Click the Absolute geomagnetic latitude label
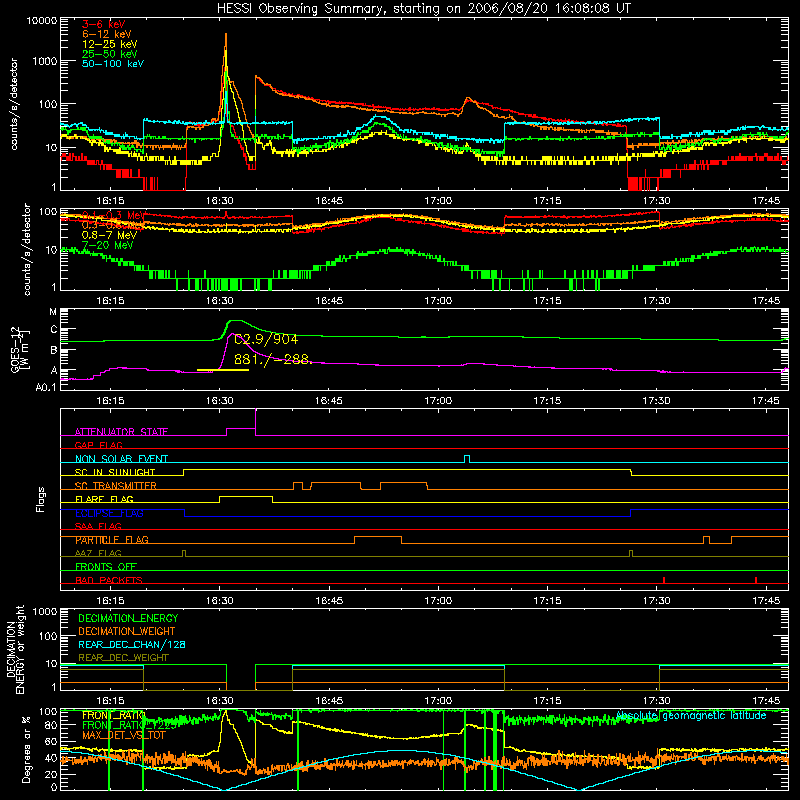The height and width of the screenshot is (800, 800). [x=691, y=715]
